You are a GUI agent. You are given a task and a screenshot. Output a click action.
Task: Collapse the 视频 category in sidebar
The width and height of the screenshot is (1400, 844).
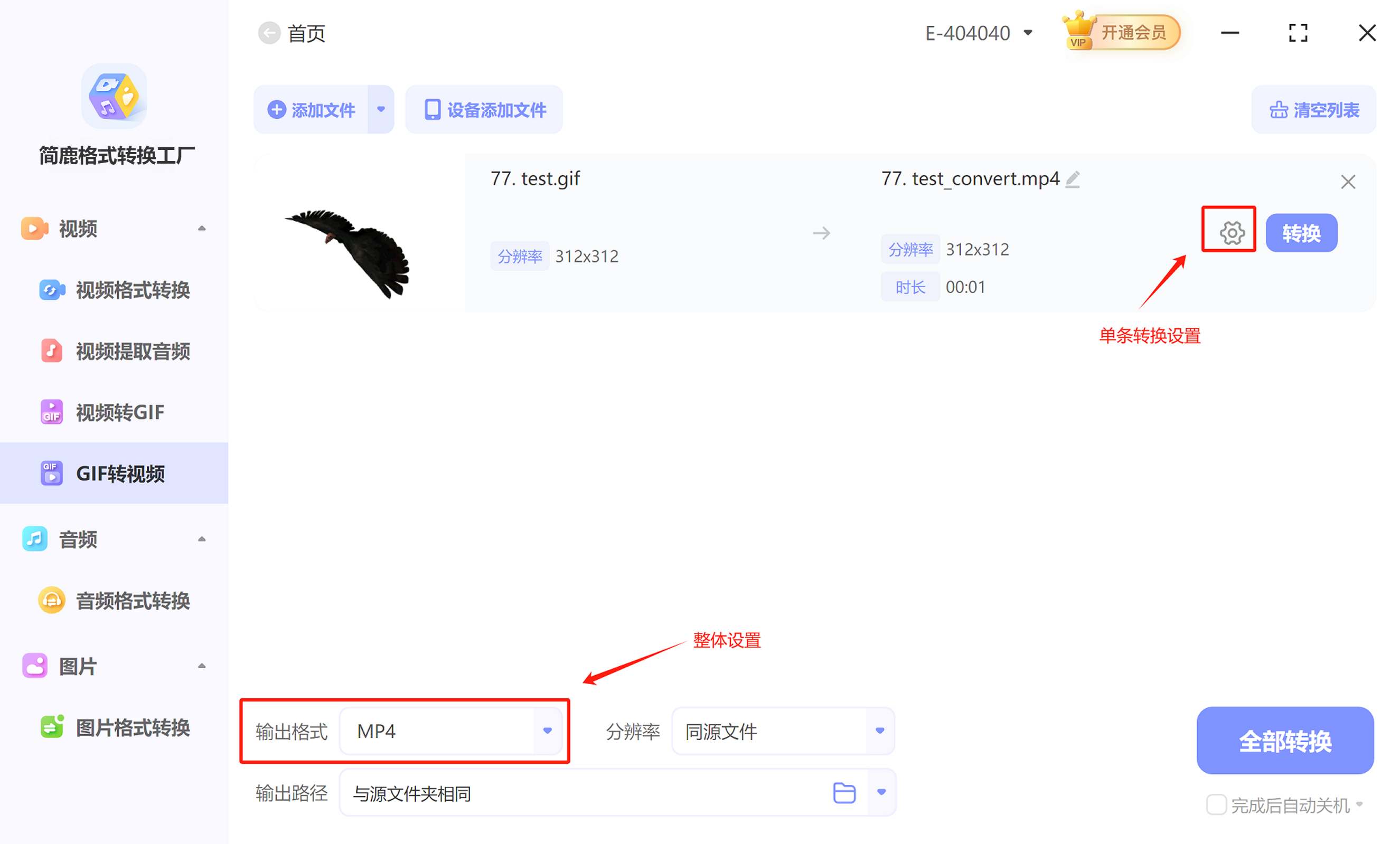point(202,227)
